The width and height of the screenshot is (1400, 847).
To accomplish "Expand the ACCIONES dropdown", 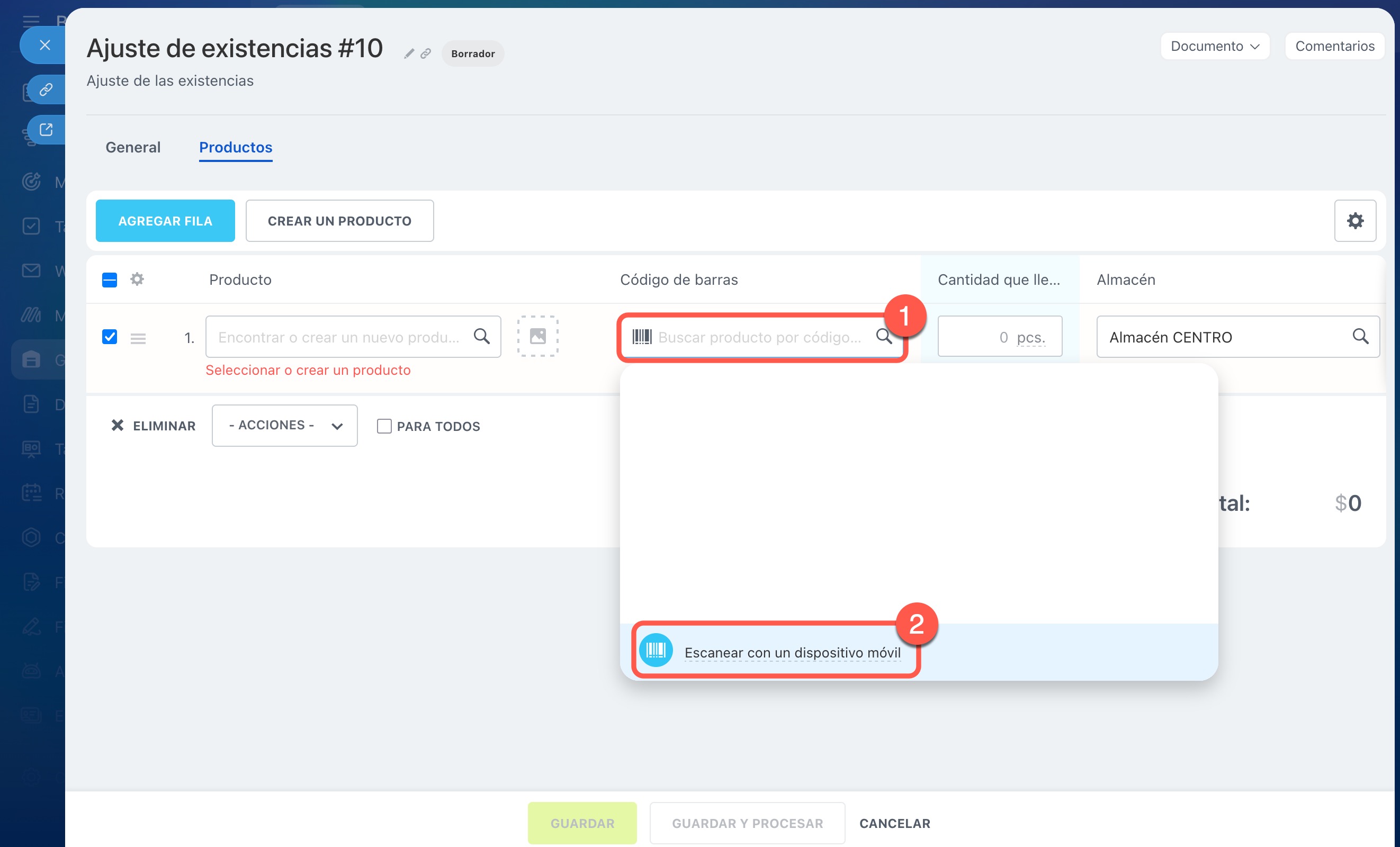I will [x=284, y=426].
